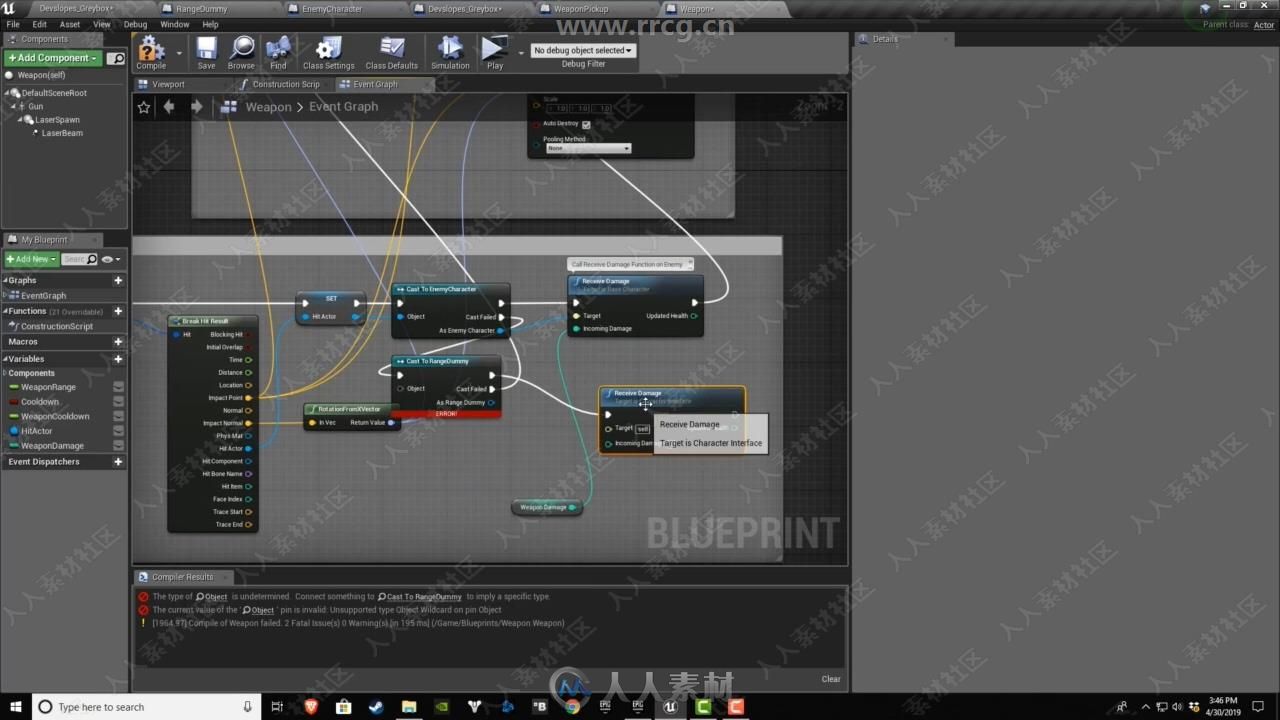Navigate back in graph history
Viewport: 1280px width, 720px height.
pos(169,107)
